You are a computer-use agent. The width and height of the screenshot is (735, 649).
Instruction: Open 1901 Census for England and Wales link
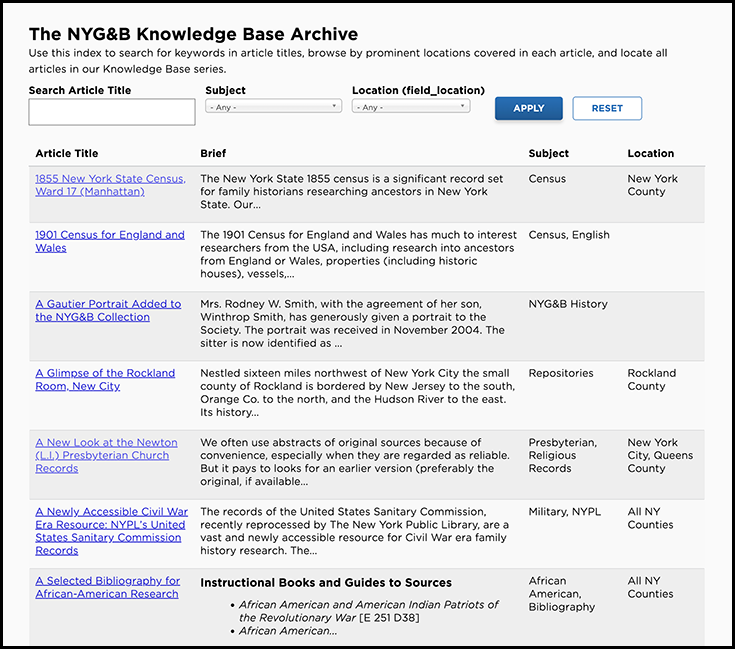click(x=110, y=241)
